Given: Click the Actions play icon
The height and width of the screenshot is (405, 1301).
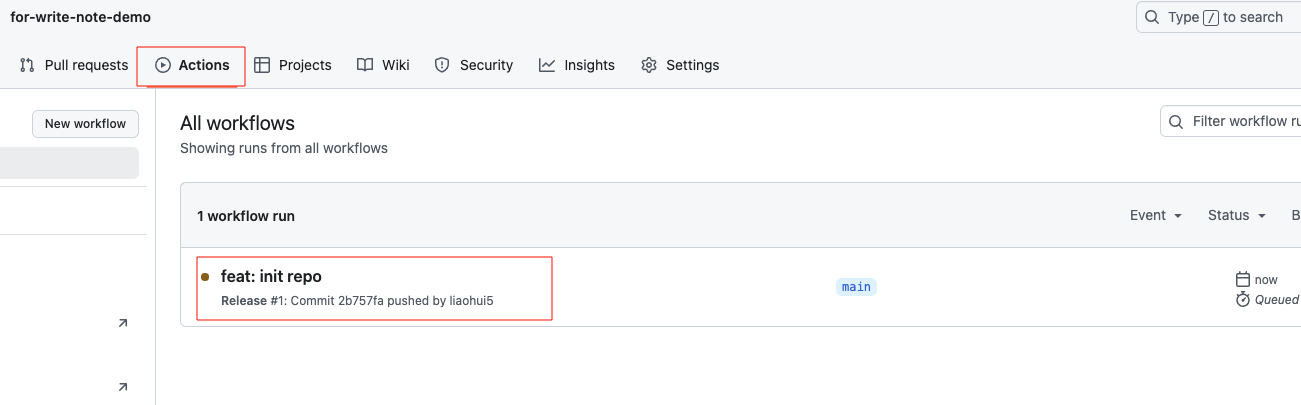Looking at the screenshot, I should [163, 65].
